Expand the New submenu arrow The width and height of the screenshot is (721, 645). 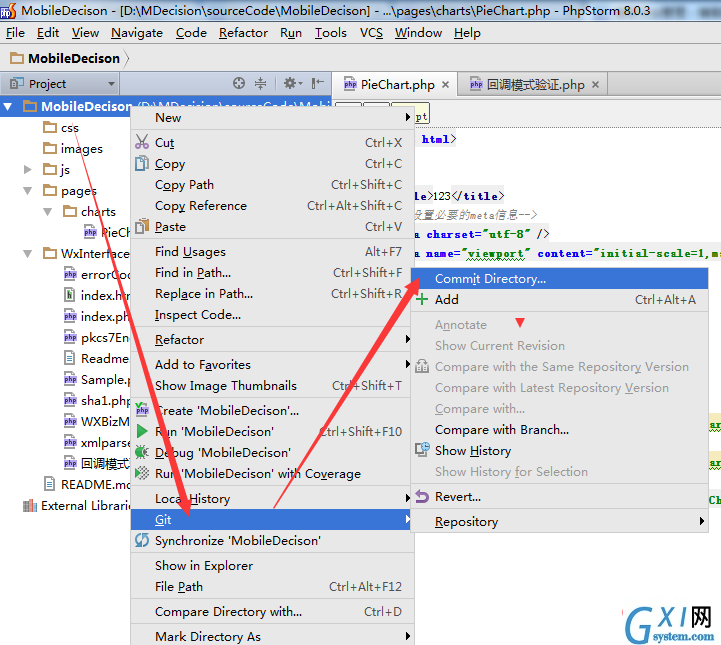point(407,117)
